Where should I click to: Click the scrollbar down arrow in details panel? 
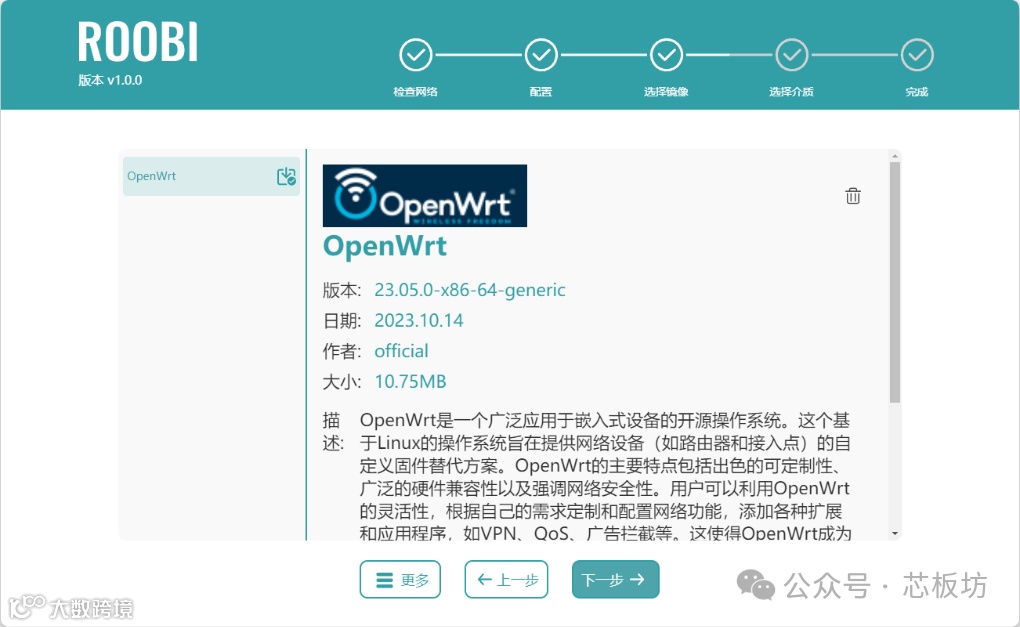895,533
